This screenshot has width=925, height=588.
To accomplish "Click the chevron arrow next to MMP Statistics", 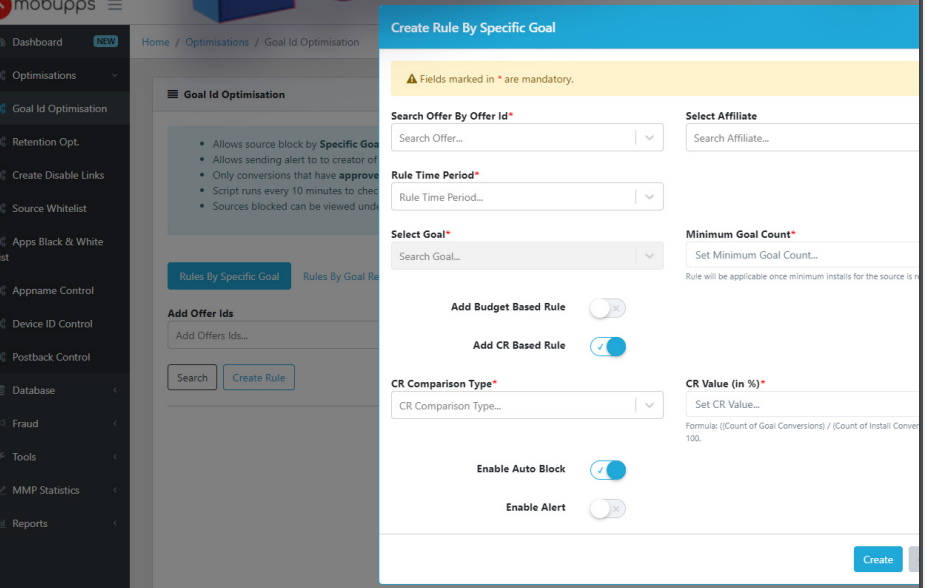I will [115, 490].
